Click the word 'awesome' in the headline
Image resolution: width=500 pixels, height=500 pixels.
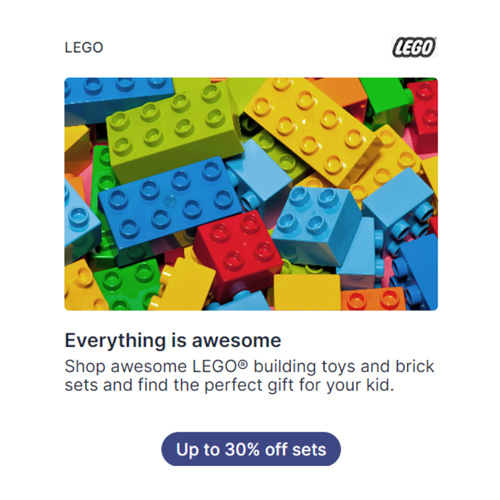click(236, 341)
